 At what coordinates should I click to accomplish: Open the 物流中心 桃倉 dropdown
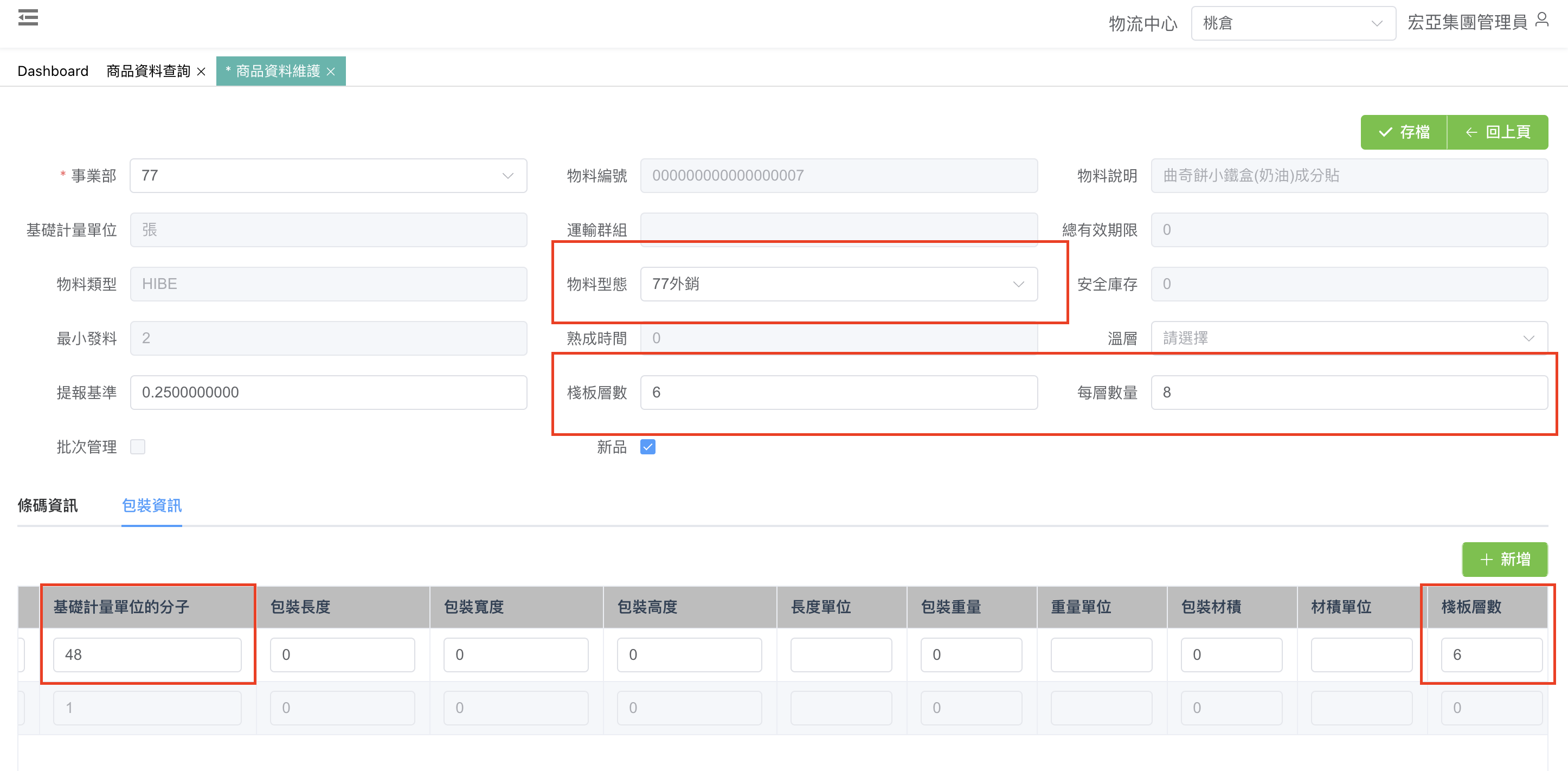coord(1293,24)
